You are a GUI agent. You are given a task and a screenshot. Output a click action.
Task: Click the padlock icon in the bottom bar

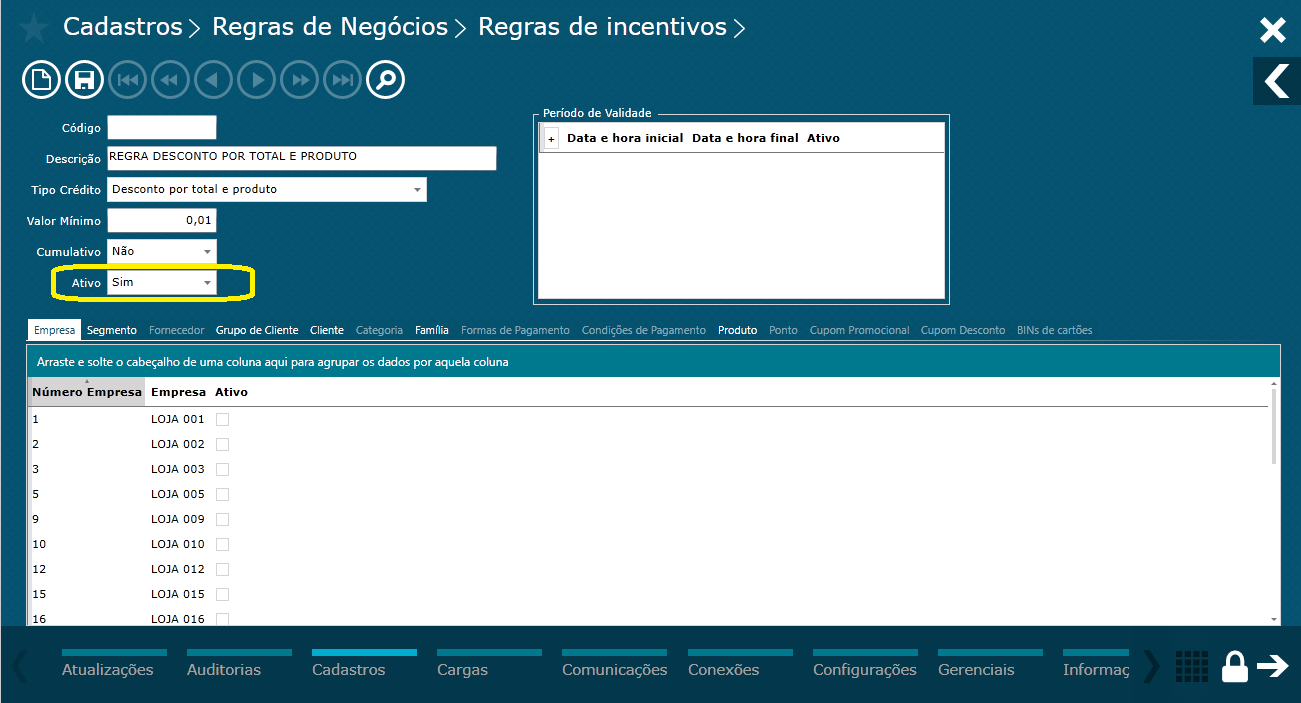tap(1235, 666)
